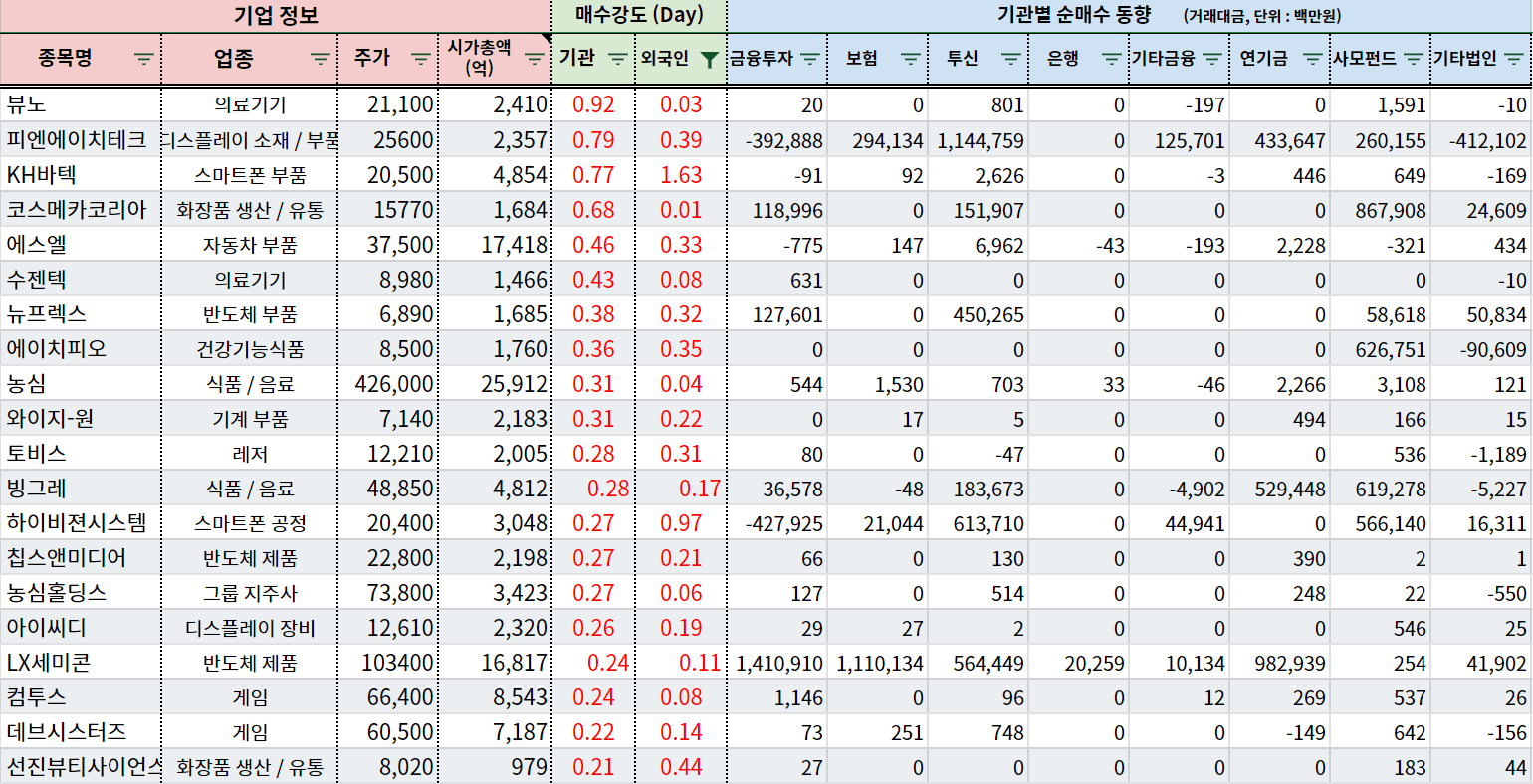
Task: Click the 하이비젼시스템 stock name cell
Action: pos(81,522)
